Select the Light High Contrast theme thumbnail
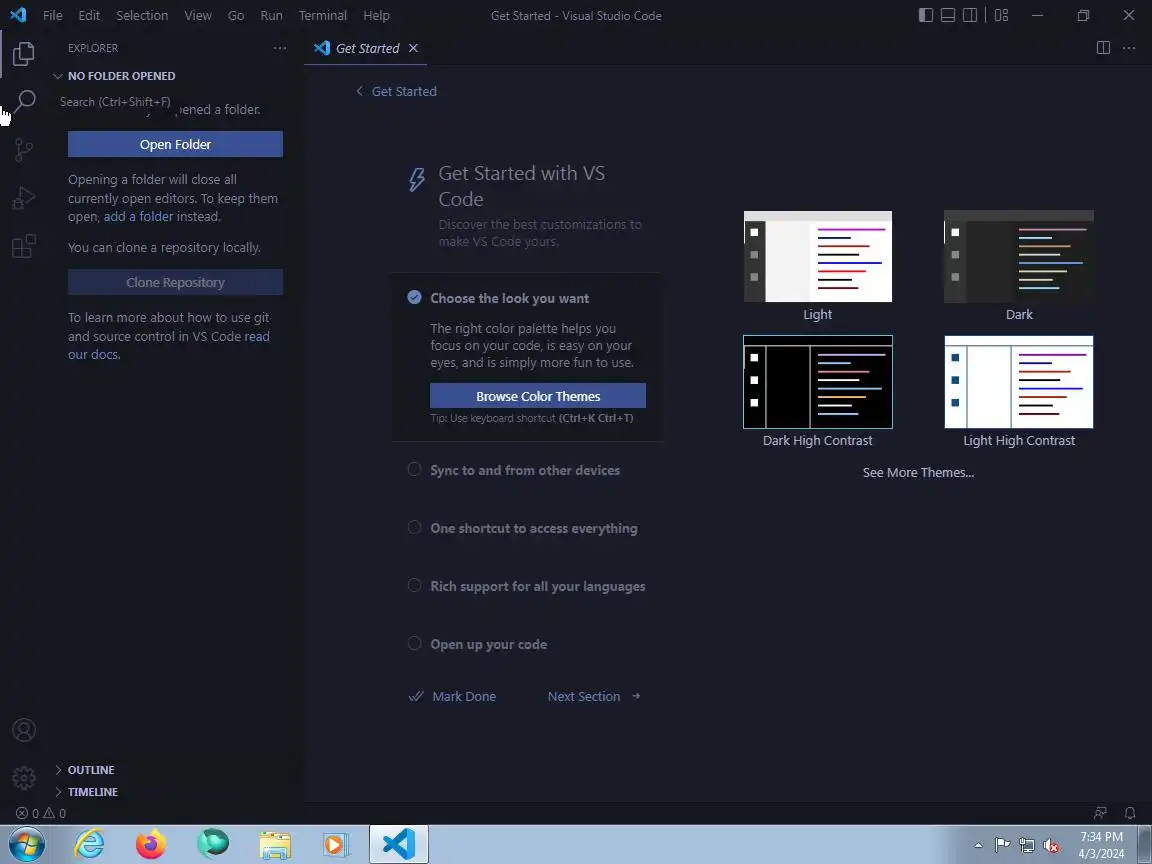1152x864 pixels. [x=1018, y=382]
